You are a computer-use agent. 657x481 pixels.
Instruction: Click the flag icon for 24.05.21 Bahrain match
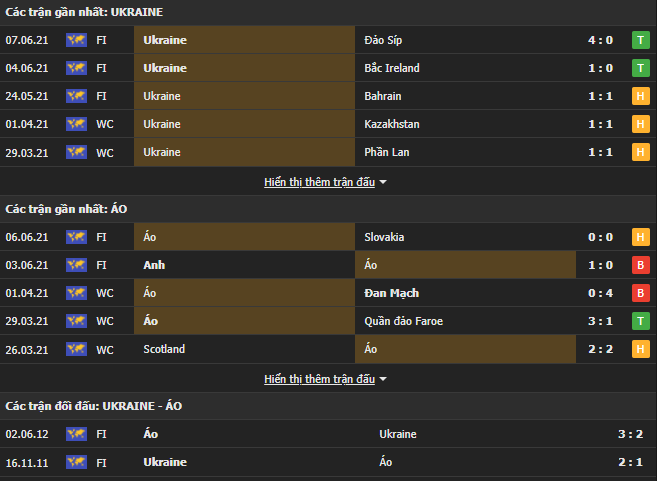point(76,96)
